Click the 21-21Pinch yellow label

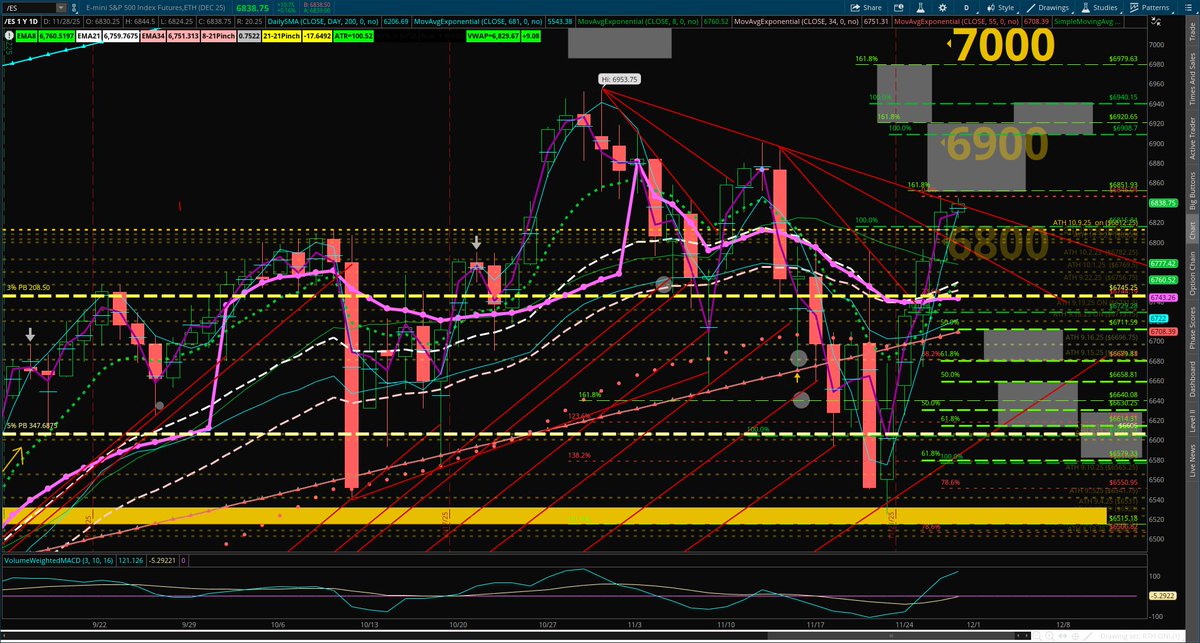[x=281, y=35]
